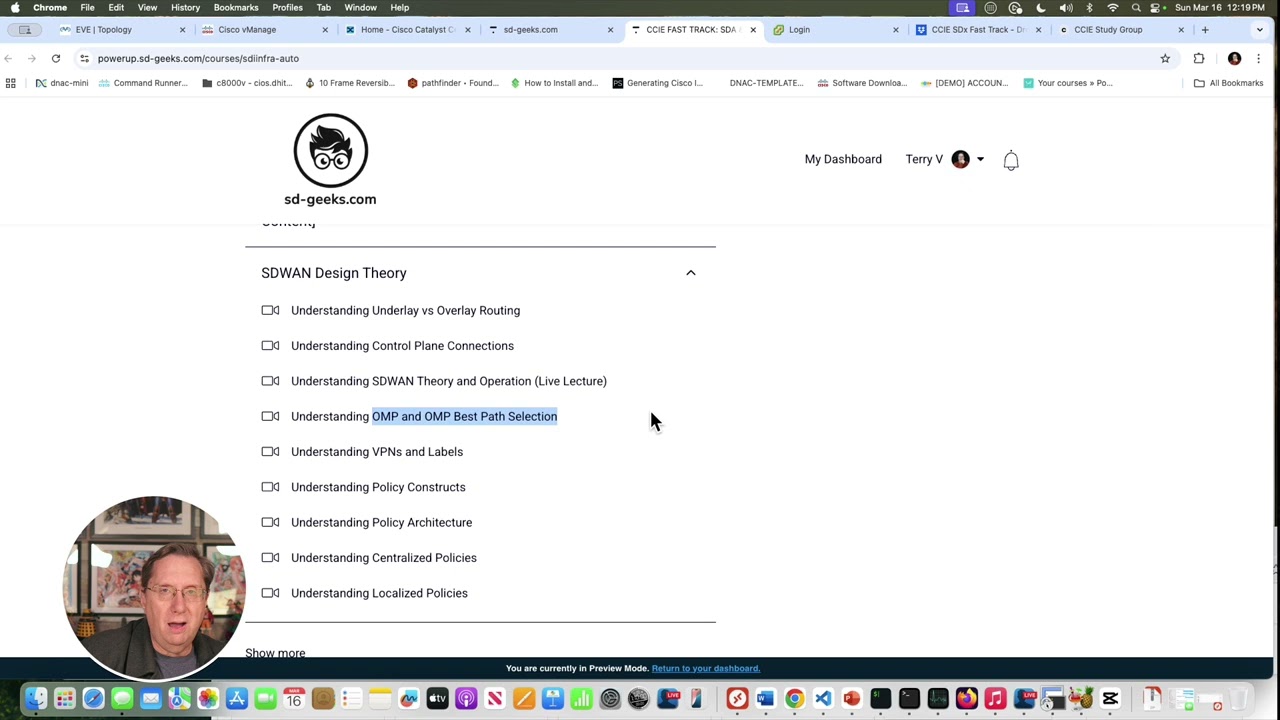This screenshot has height=720, width=1280.
Task: Open Wi-Fi status in the menu bar
Action: (1112, 8)
